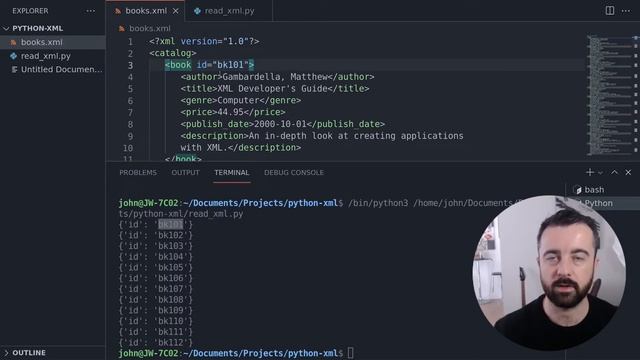
Task: Click the price value 44.95
Action: (x=230, y=112)
